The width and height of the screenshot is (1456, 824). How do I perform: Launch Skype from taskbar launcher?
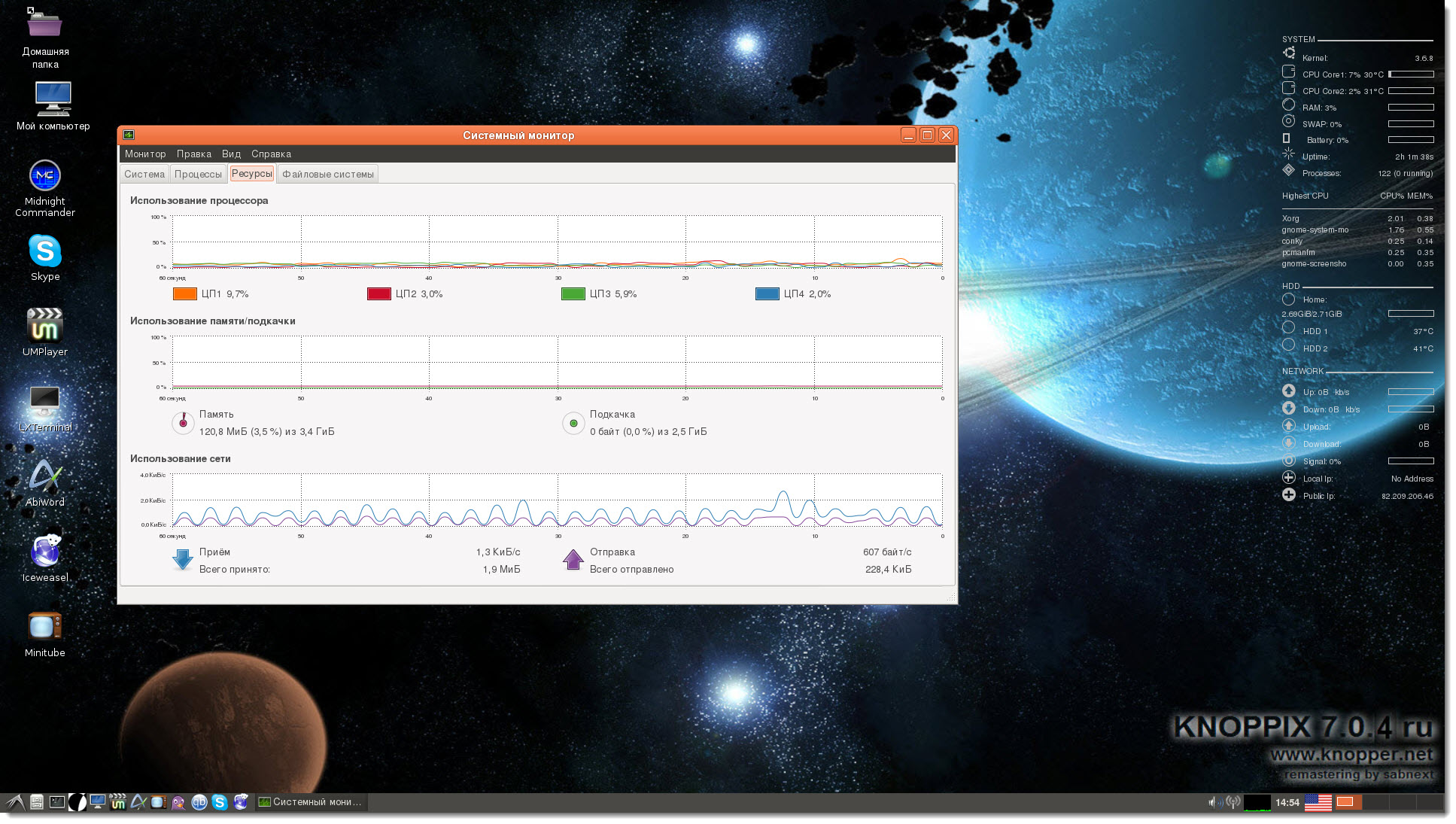[220, 802]
